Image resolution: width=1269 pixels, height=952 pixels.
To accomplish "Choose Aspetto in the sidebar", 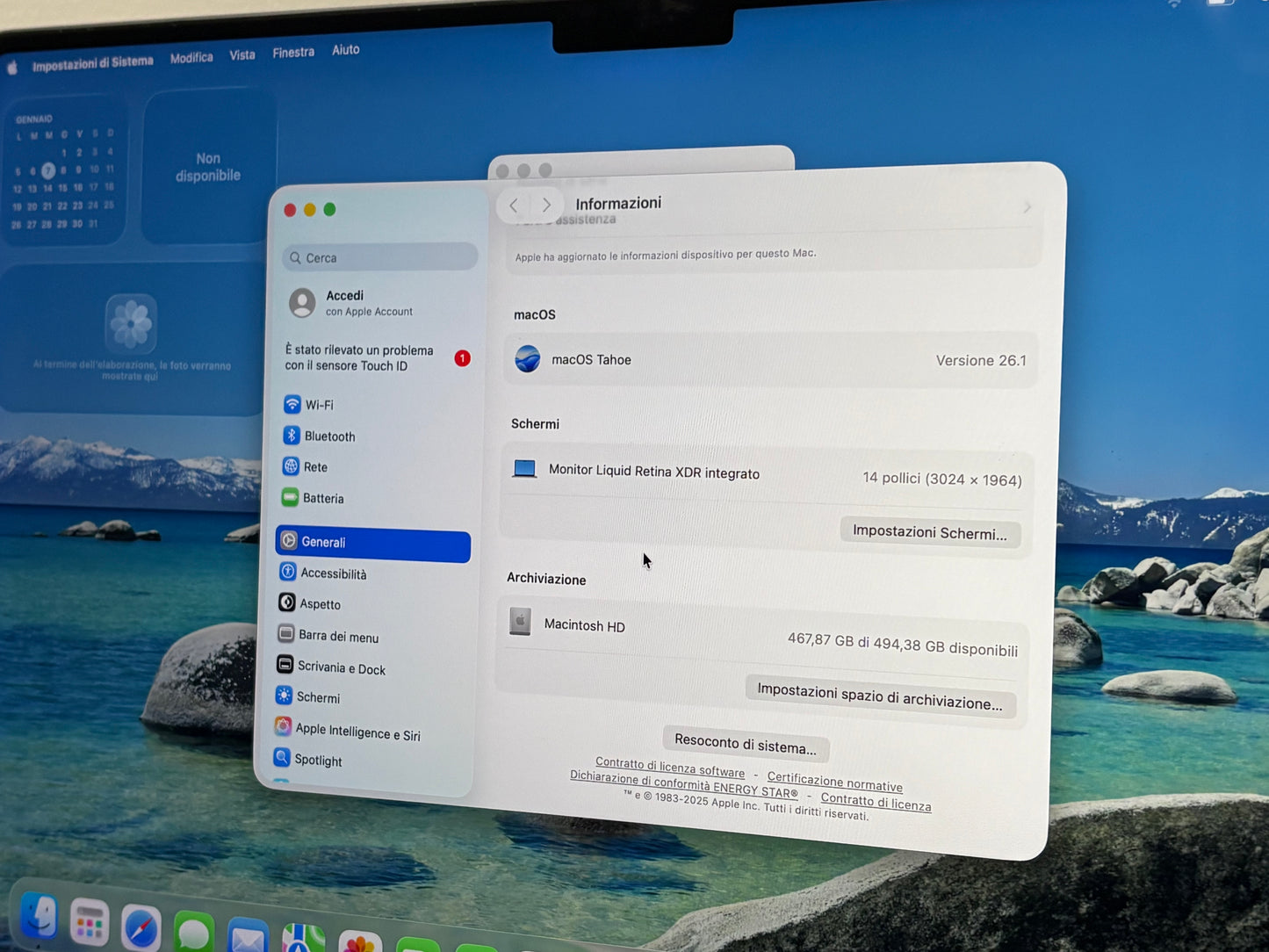I will [x=320, y=603].
